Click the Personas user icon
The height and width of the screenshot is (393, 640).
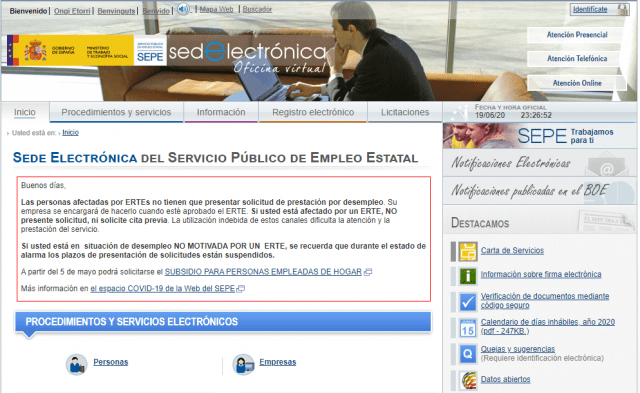click(76, 364)
